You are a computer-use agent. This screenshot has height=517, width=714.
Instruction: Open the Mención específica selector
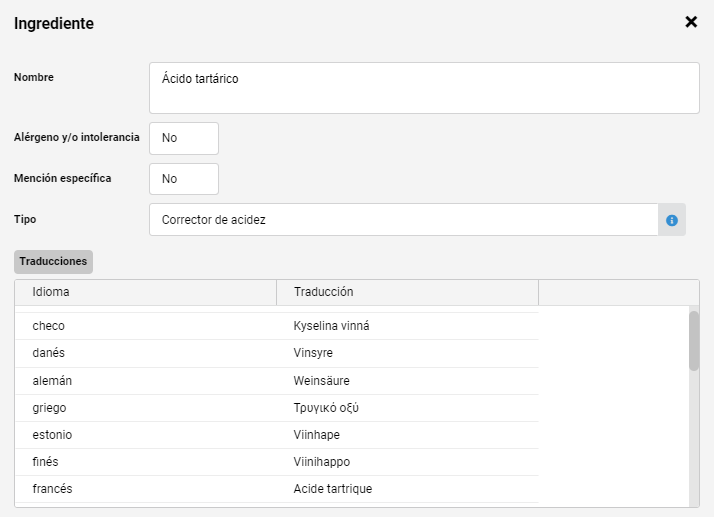[x=184, y=179]
